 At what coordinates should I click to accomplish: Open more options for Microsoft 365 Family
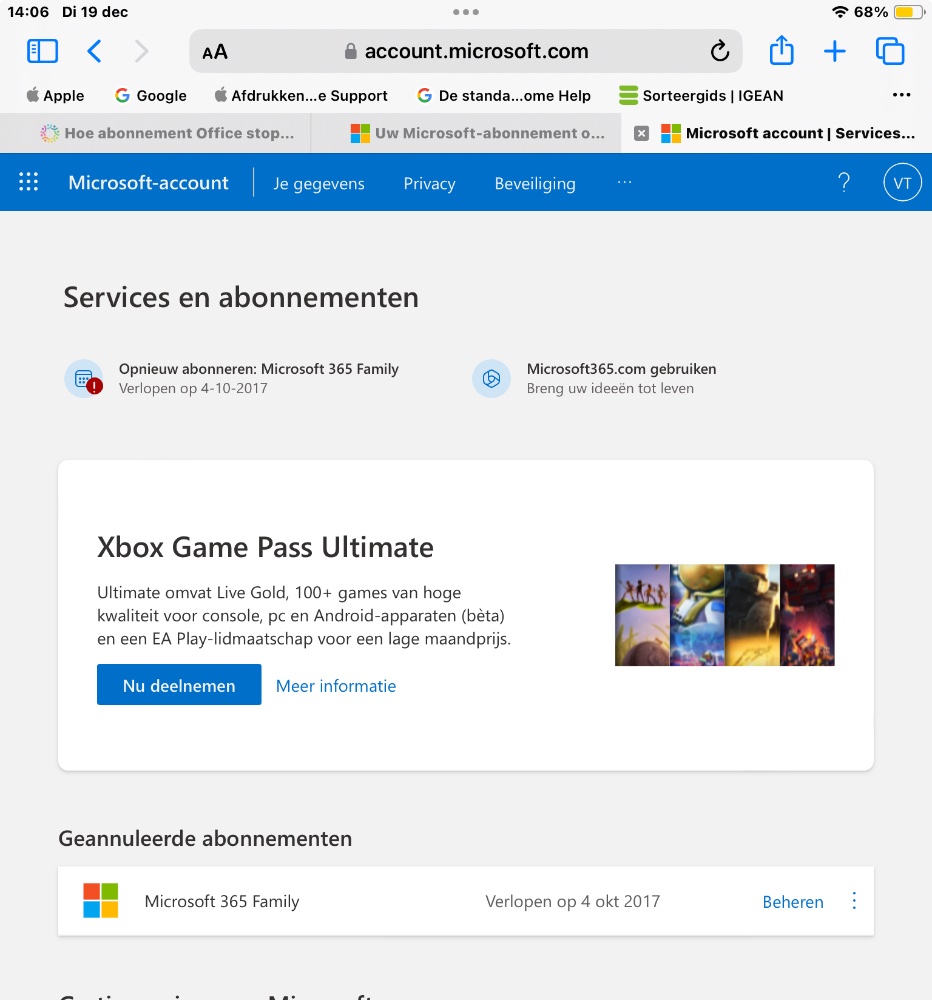coord(854,901)
